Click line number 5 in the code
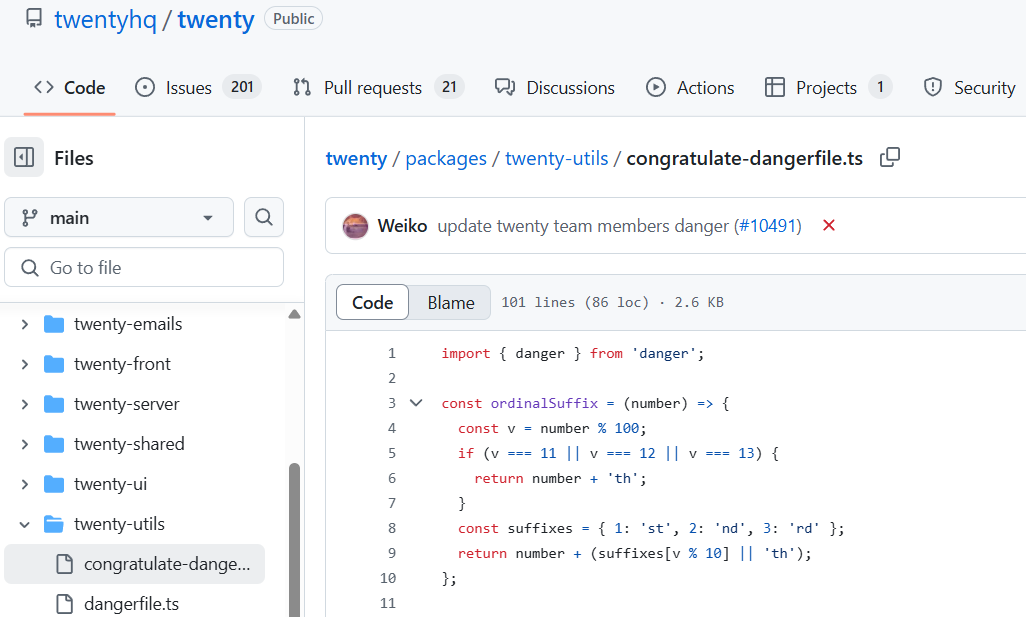 click(392, 453)
